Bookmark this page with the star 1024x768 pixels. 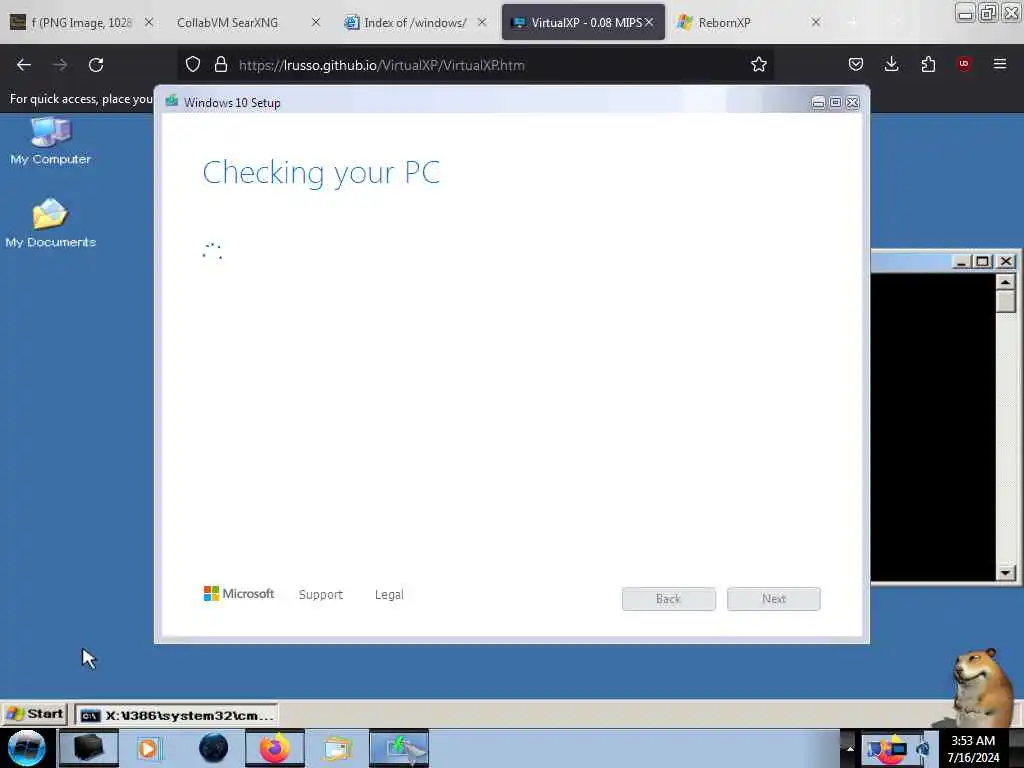click(x=758, y=64)
